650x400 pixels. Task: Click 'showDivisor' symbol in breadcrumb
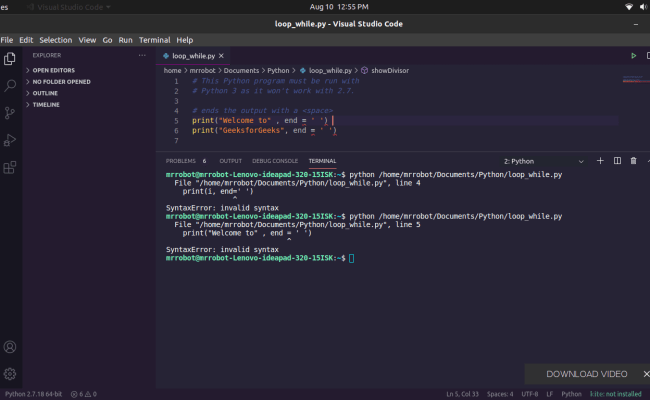390,70
